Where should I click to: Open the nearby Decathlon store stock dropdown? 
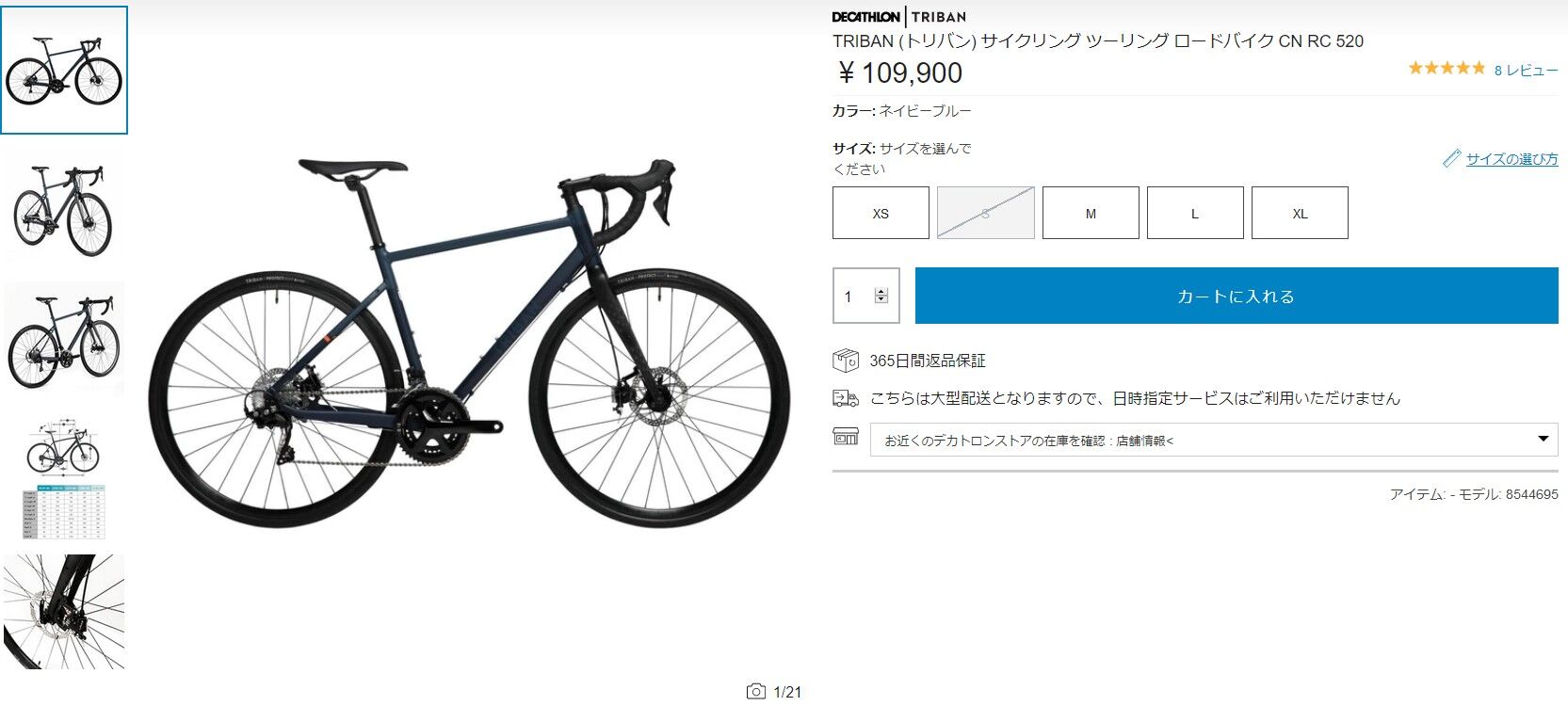[1214, 440]
